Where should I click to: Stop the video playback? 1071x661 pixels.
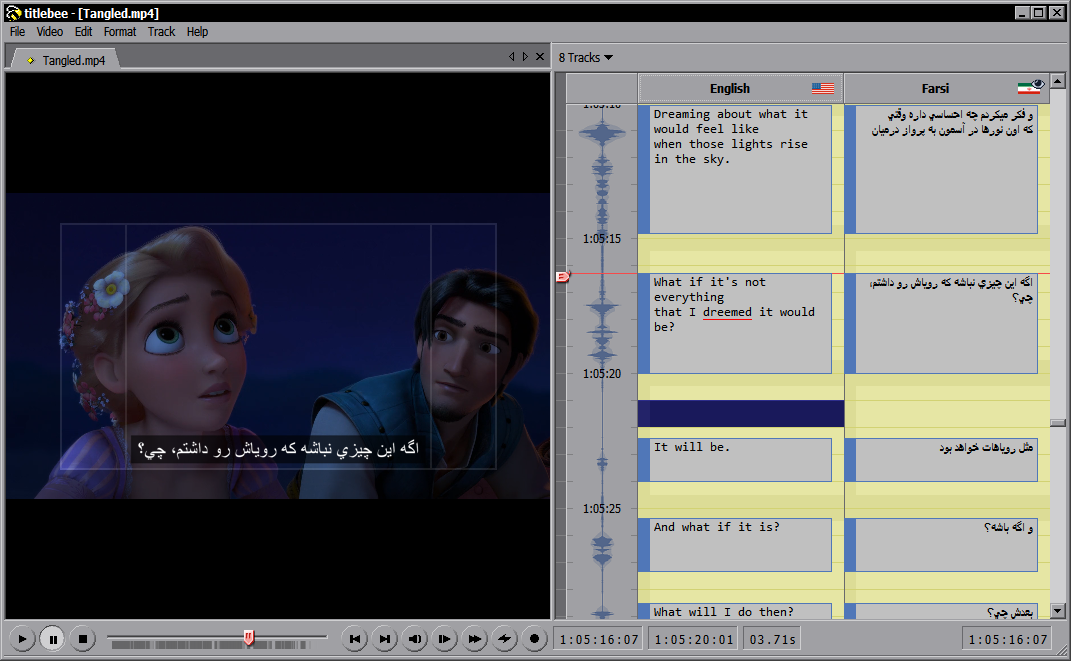pyautogui.click(x=83, y=639)
